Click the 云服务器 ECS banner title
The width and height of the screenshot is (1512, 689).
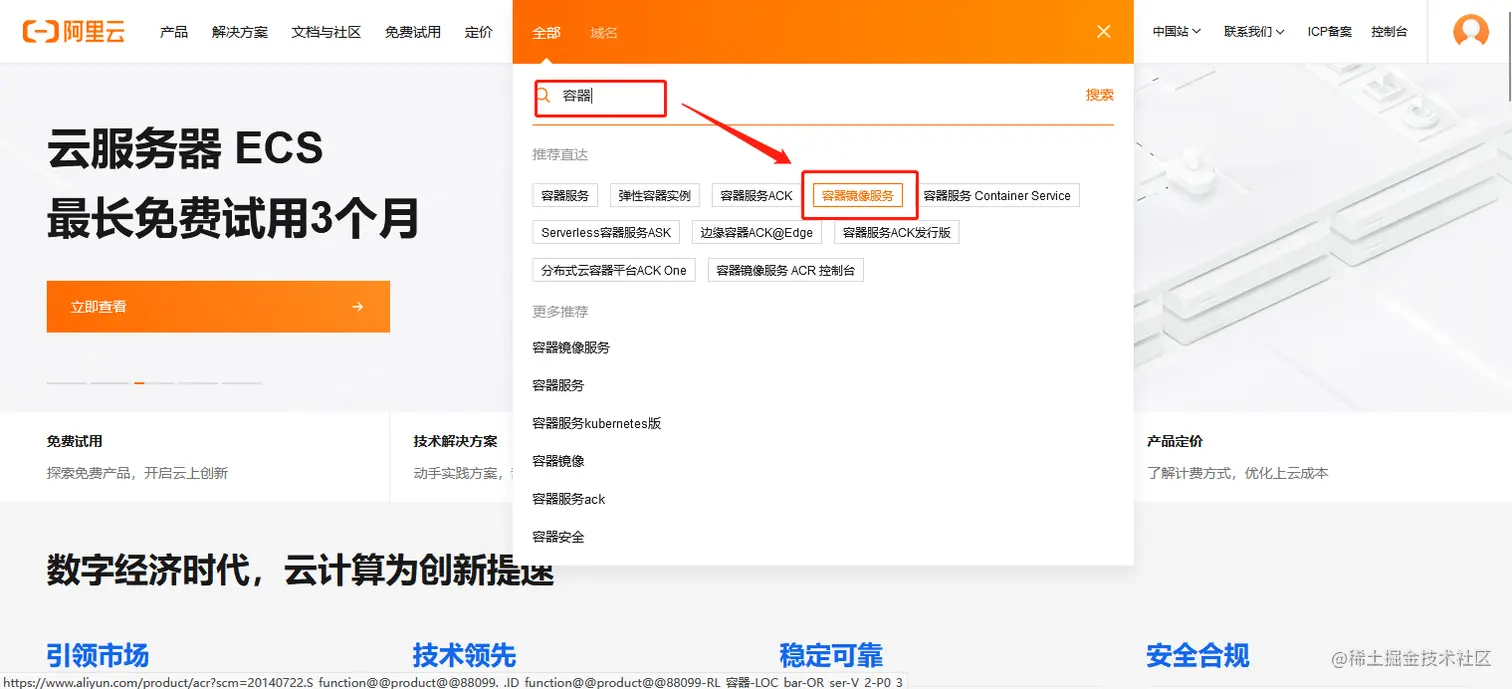185,149
